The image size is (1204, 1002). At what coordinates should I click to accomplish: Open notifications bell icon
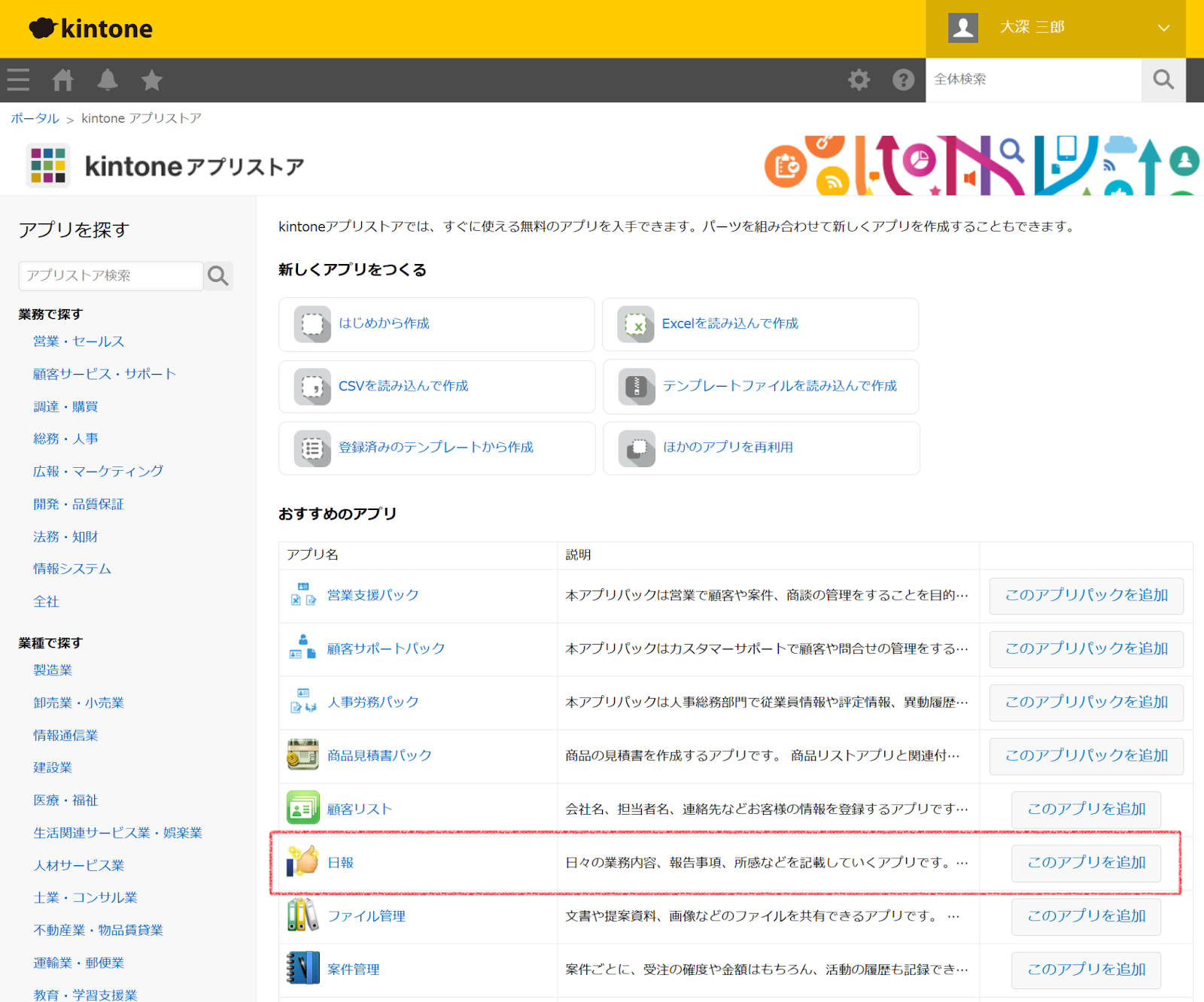[108, 80]
